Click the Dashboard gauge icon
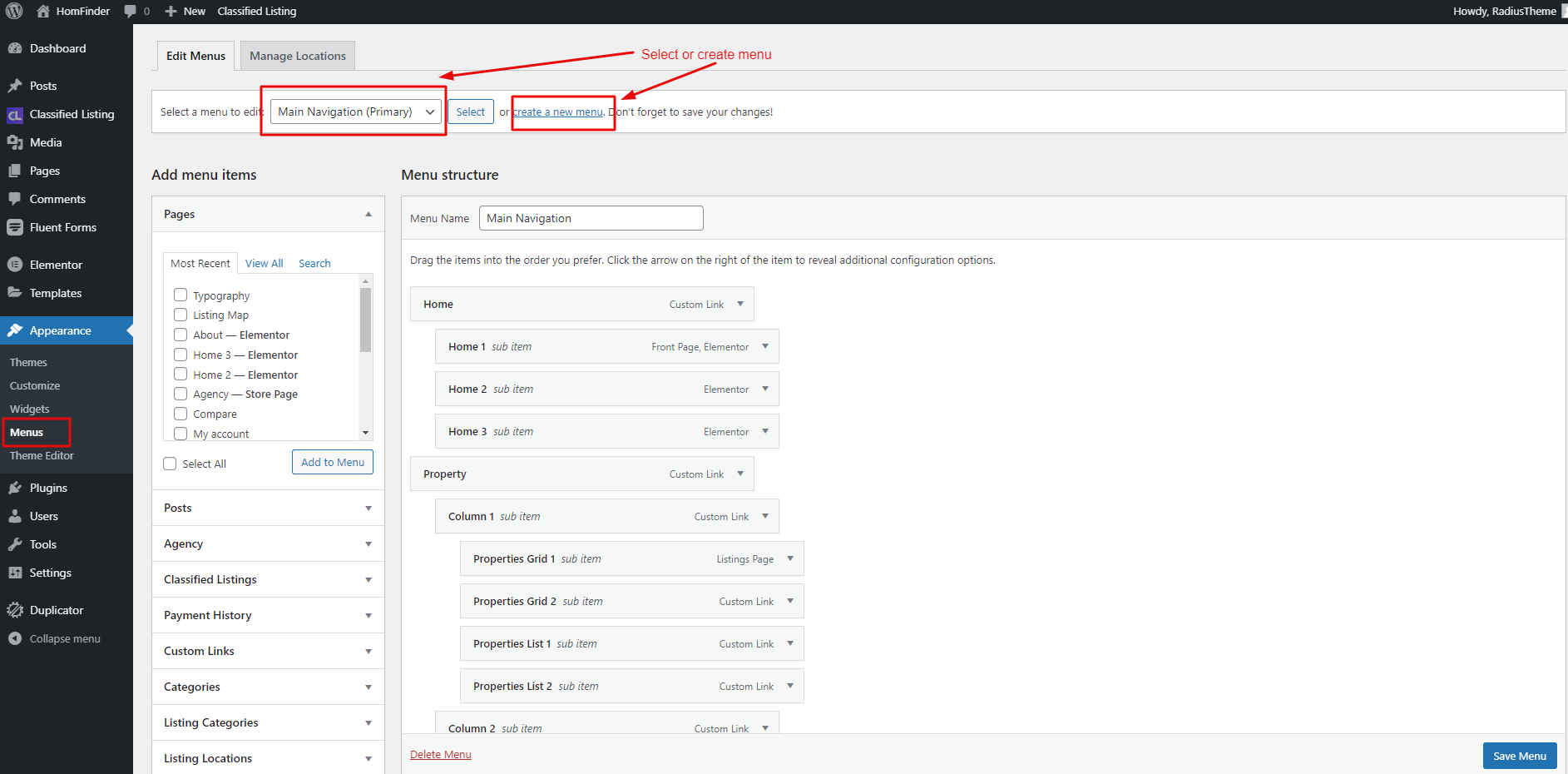 point(15,48)
